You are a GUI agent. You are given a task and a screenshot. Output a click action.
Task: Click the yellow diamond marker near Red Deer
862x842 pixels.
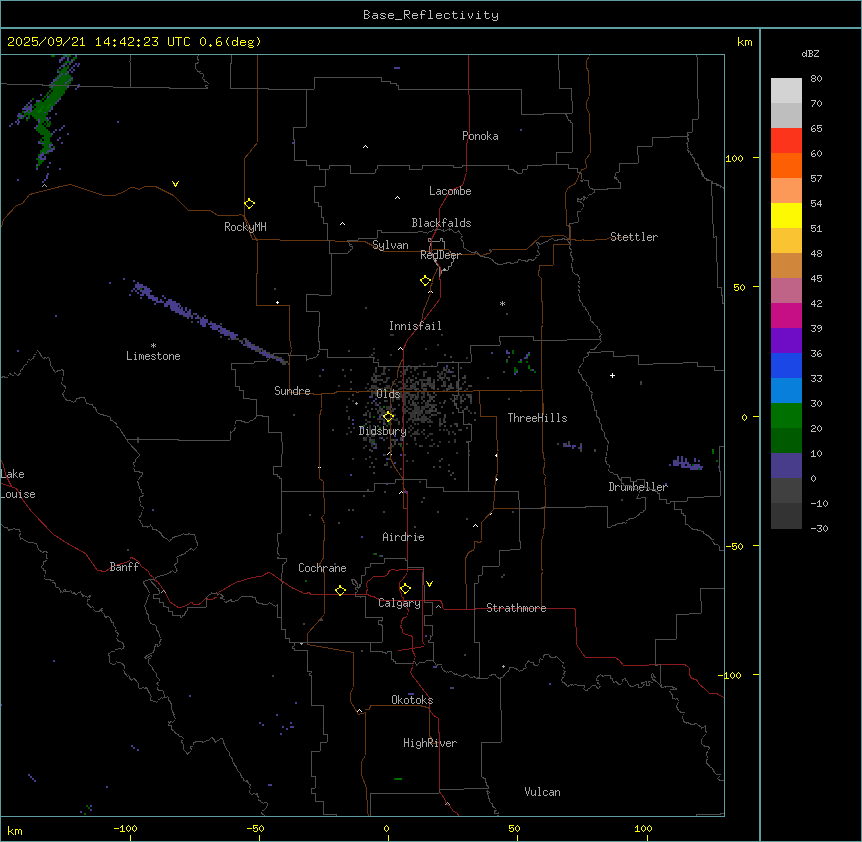tap(425, 280)
